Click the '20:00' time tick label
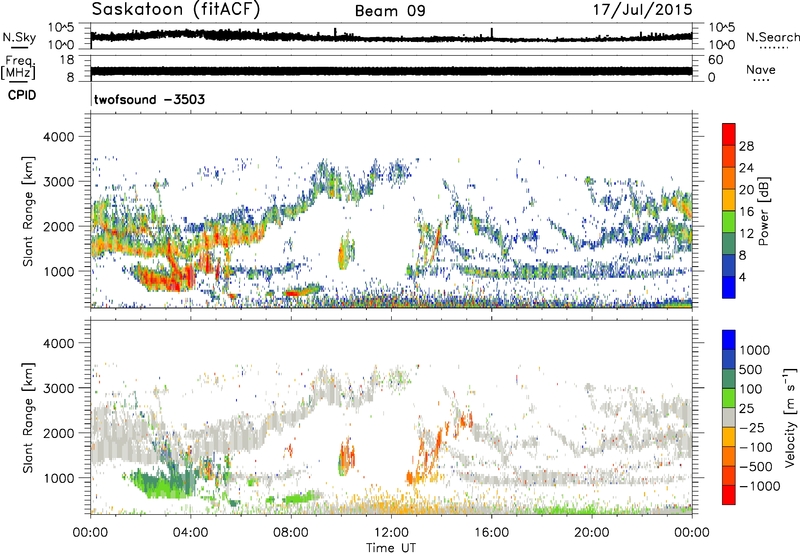Screen dimensions: 800x554 coord(592,533)
